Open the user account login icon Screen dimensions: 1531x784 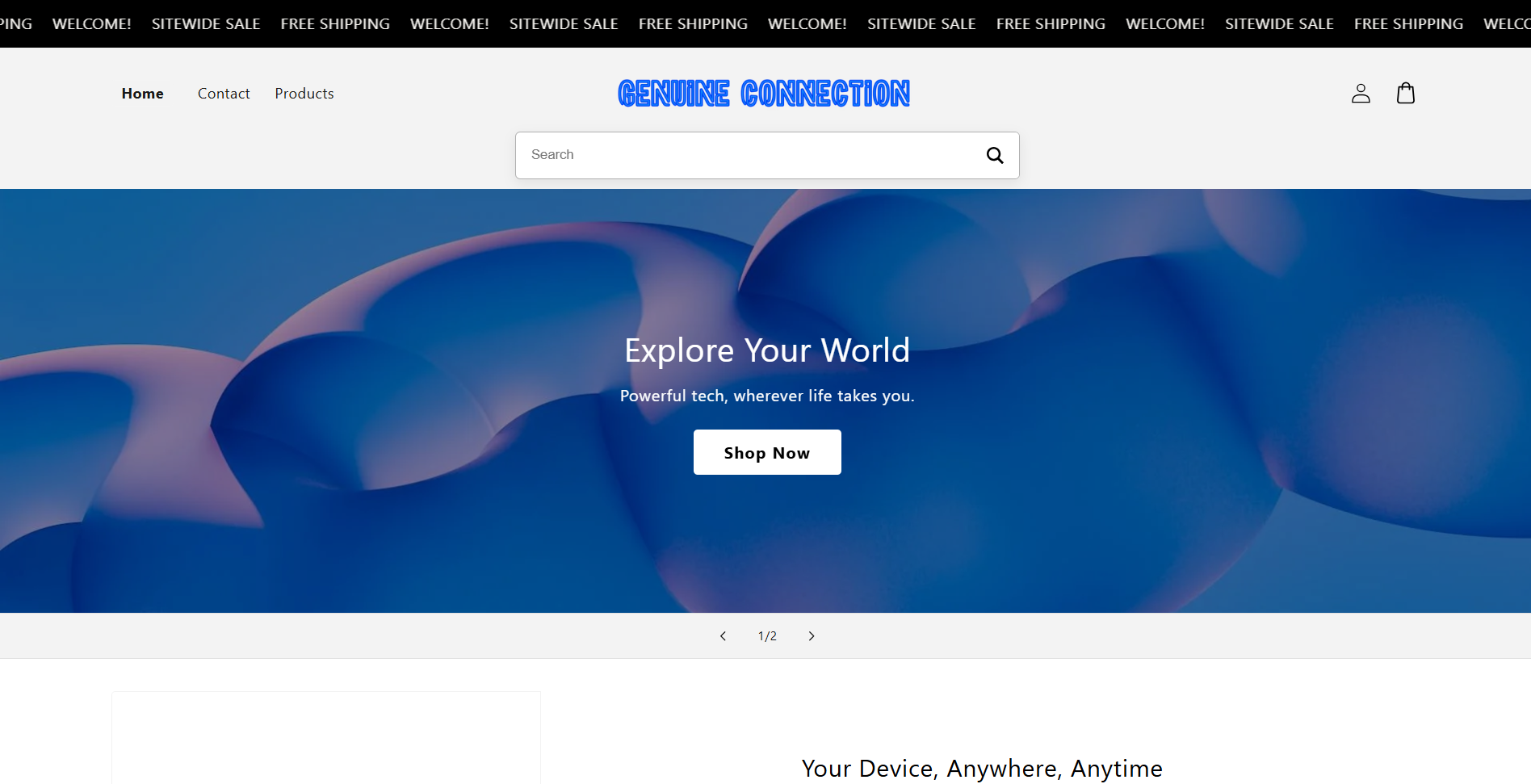tap(1361, 94)
